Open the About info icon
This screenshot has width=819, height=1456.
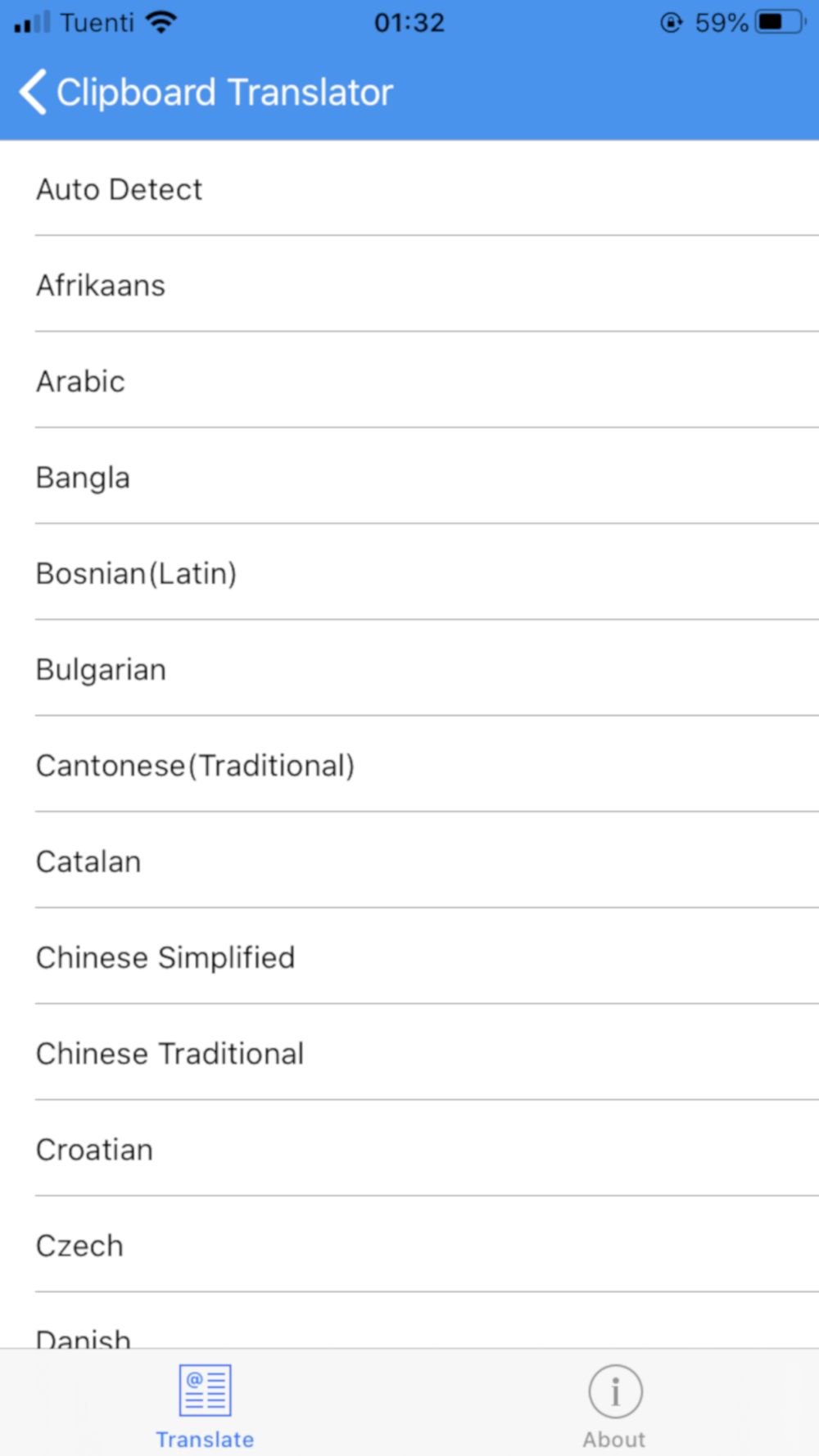tap(615, 1391)
